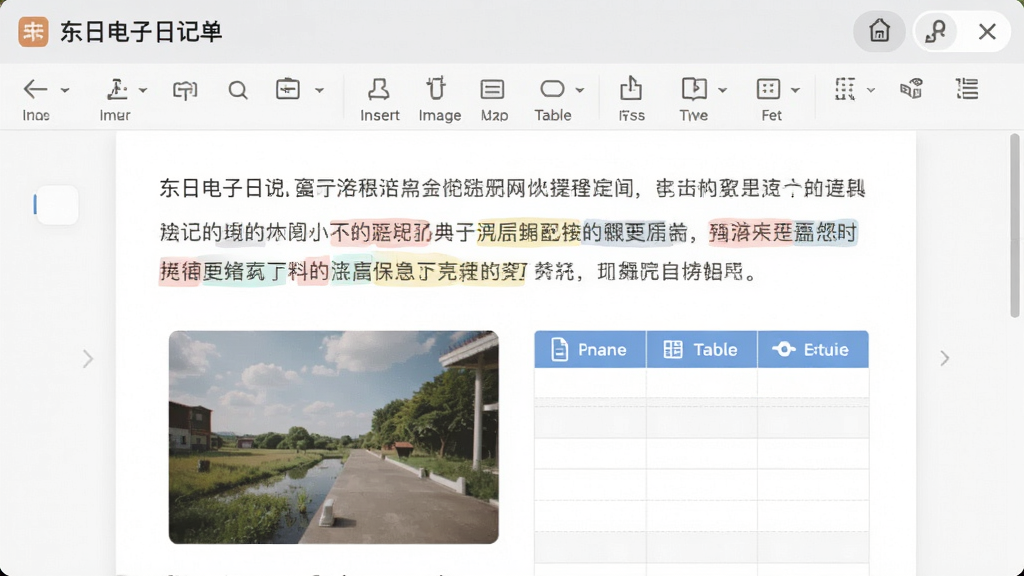Click the Table icon in the toolbar
Image resolution: width=1024 pixels, height=576 pixels.
[x=552, y=88]
